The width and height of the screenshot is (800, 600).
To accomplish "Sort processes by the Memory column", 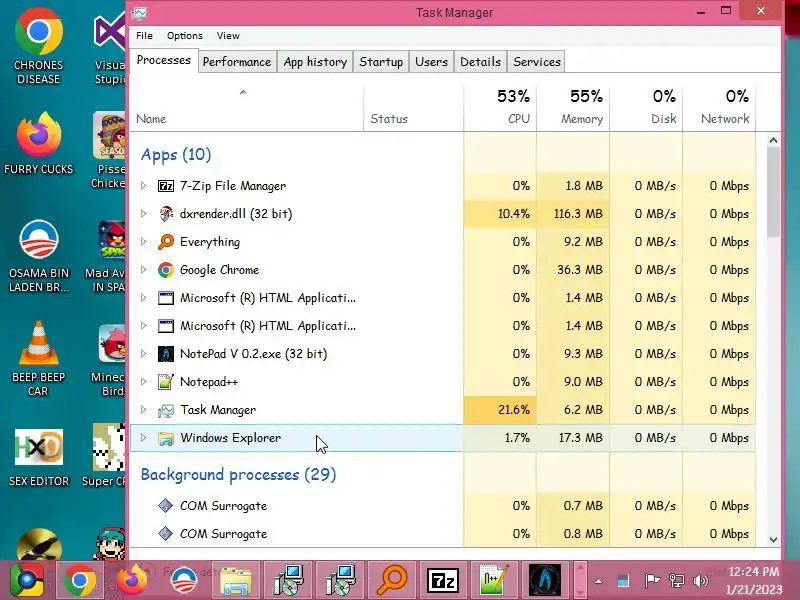I will pos(573,107).
